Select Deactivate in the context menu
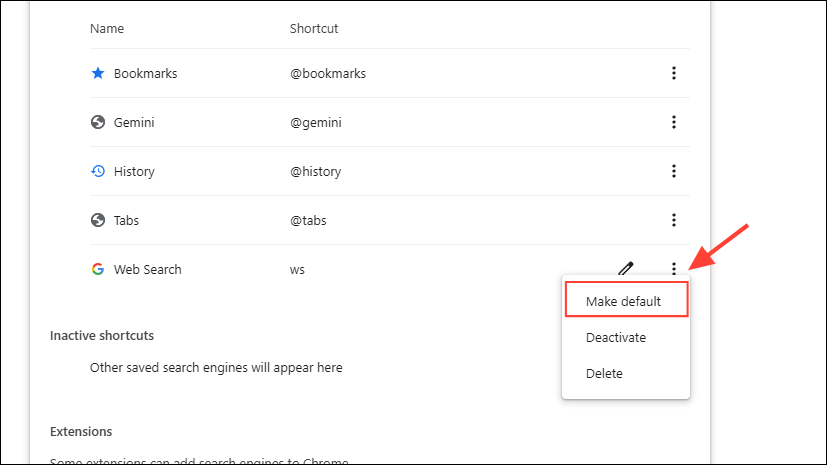This screenshot has height=465, width=827. click(616, 337)
